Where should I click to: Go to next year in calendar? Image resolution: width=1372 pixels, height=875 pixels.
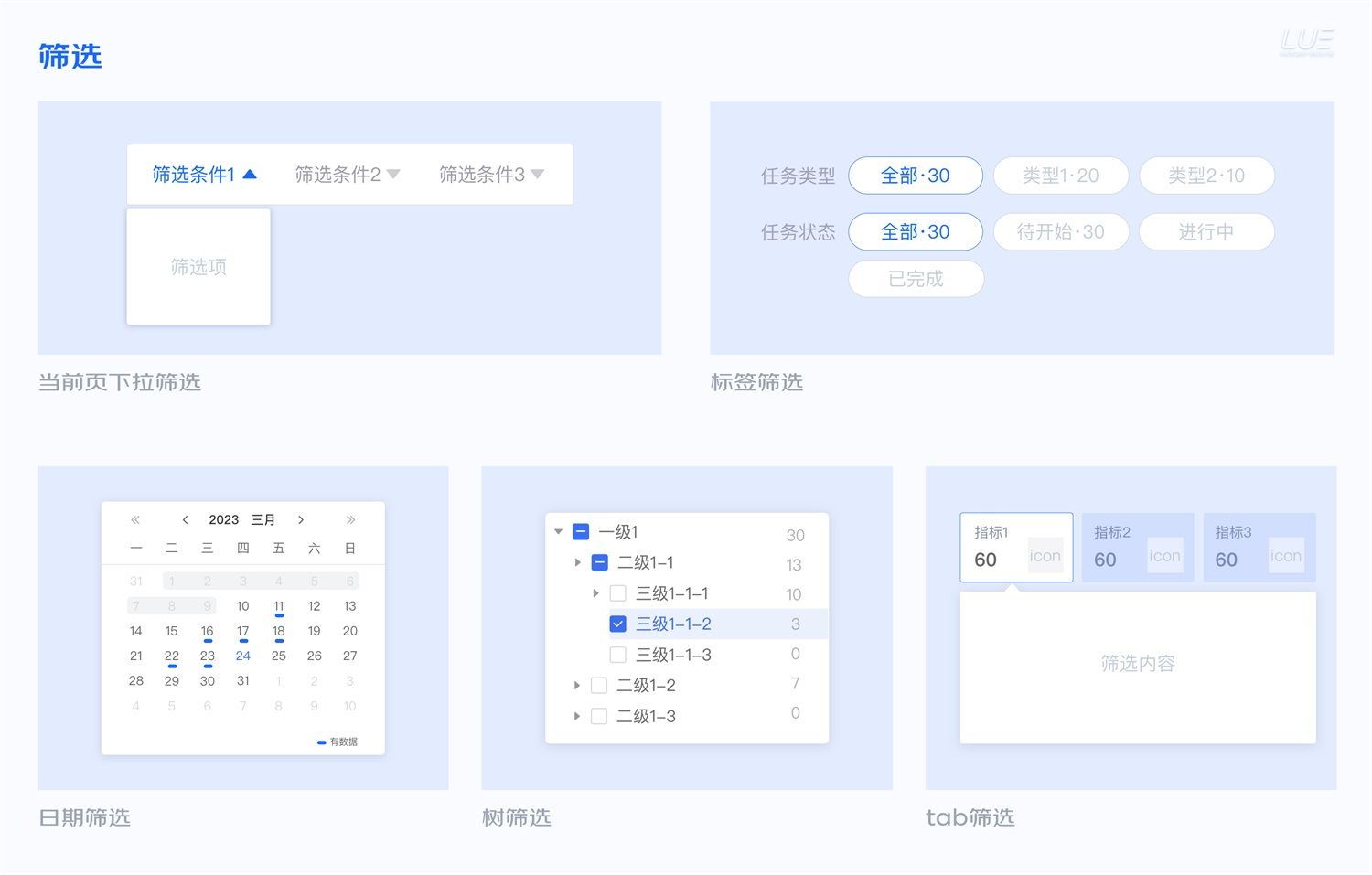(350, 519)
